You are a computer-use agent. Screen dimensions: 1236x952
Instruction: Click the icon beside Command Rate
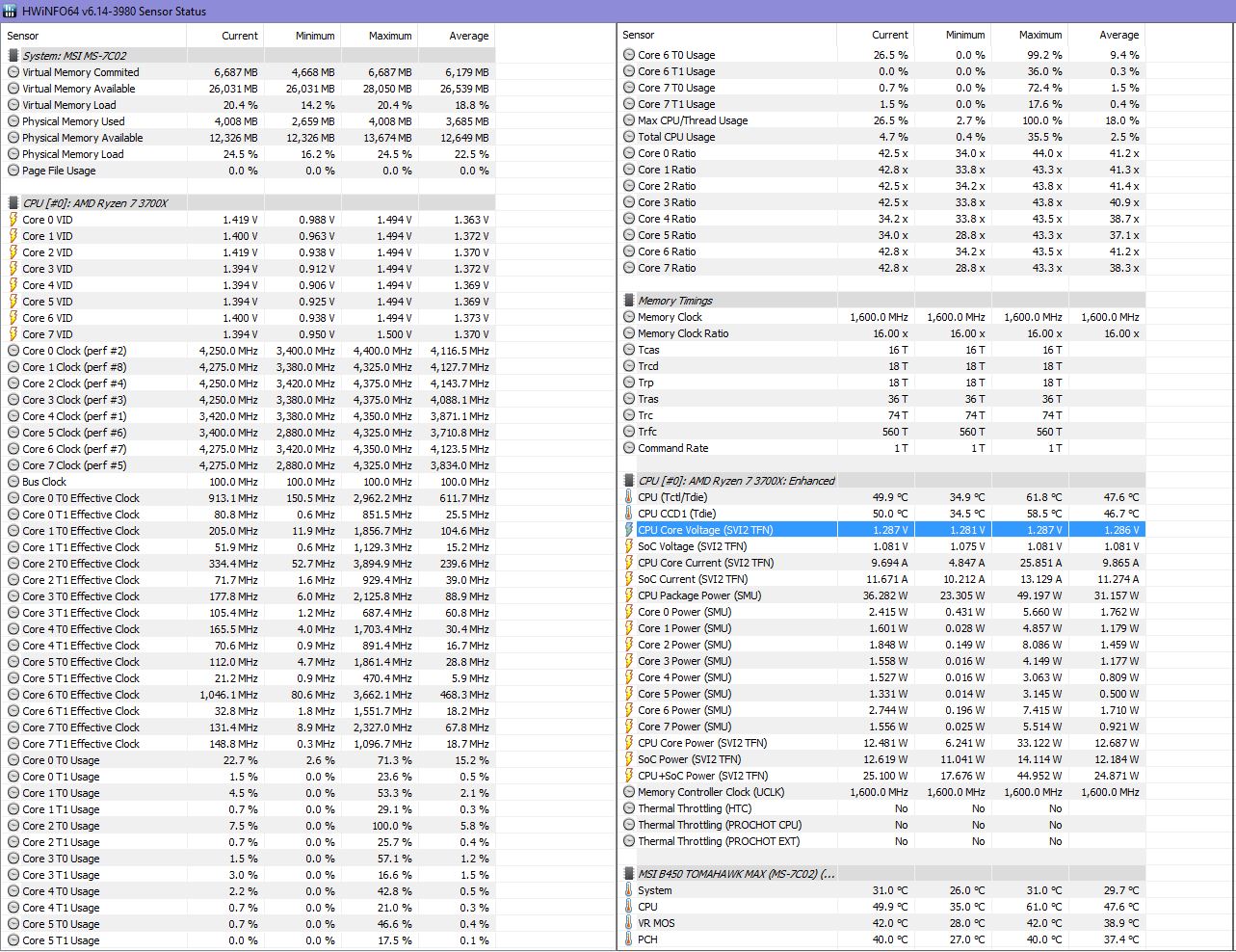pos(629,448)
